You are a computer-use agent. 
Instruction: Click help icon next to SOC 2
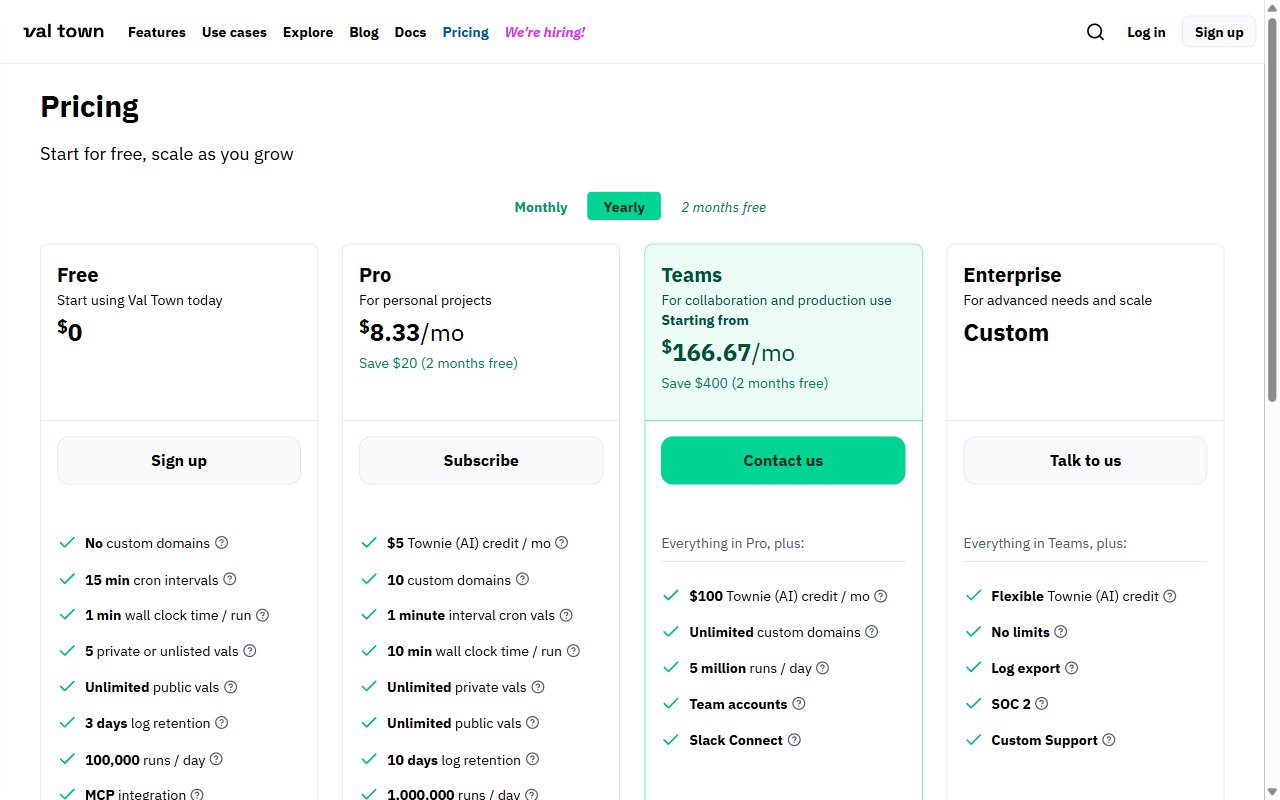[x=1042, y=704]
